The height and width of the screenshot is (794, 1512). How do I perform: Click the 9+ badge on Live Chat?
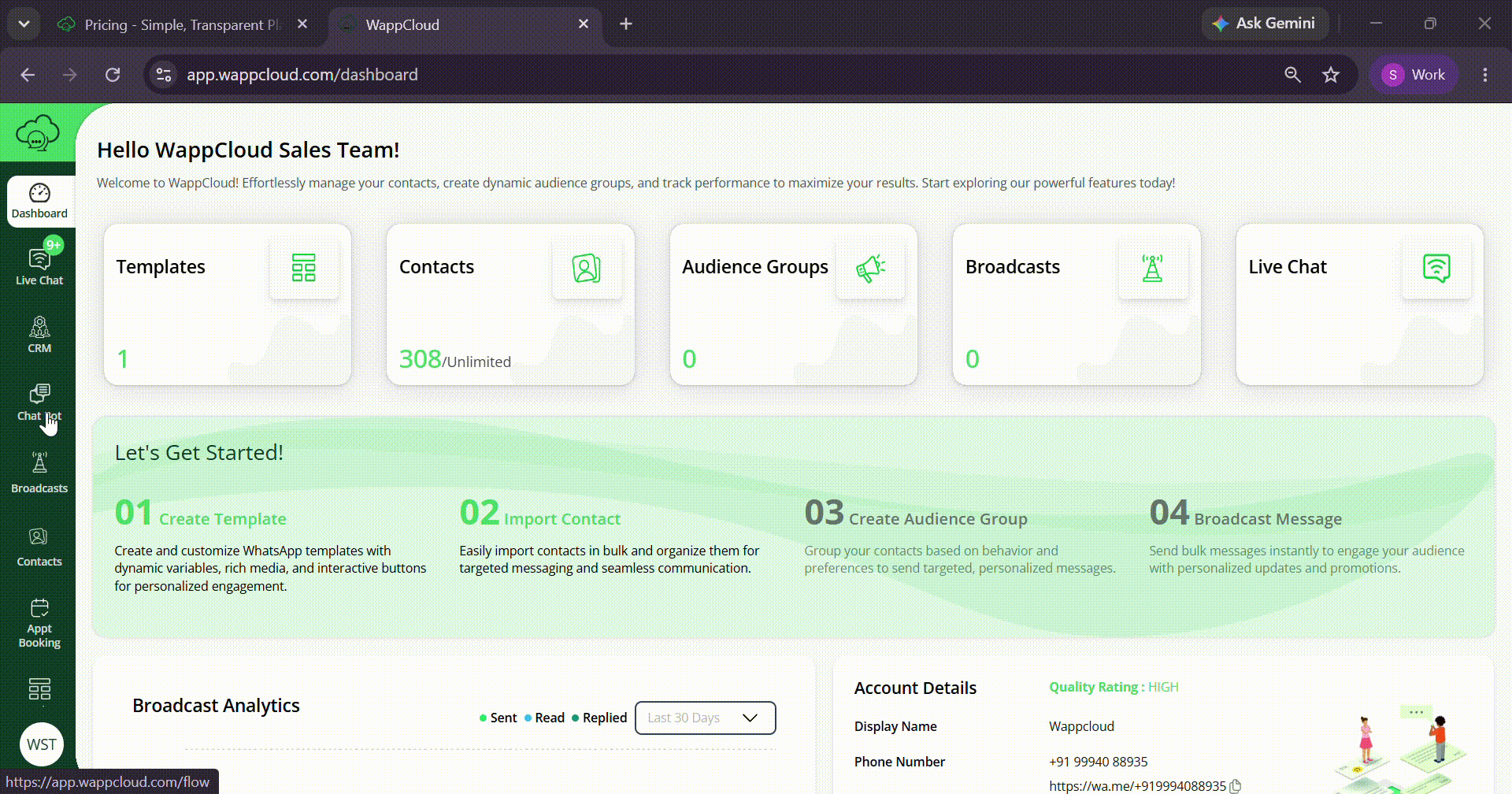(x=54, y=245)
